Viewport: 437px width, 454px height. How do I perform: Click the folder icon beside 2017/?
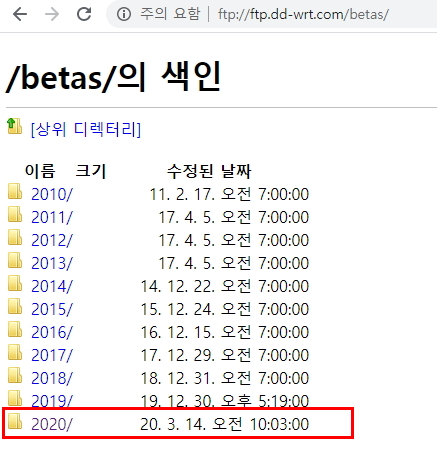15,352
